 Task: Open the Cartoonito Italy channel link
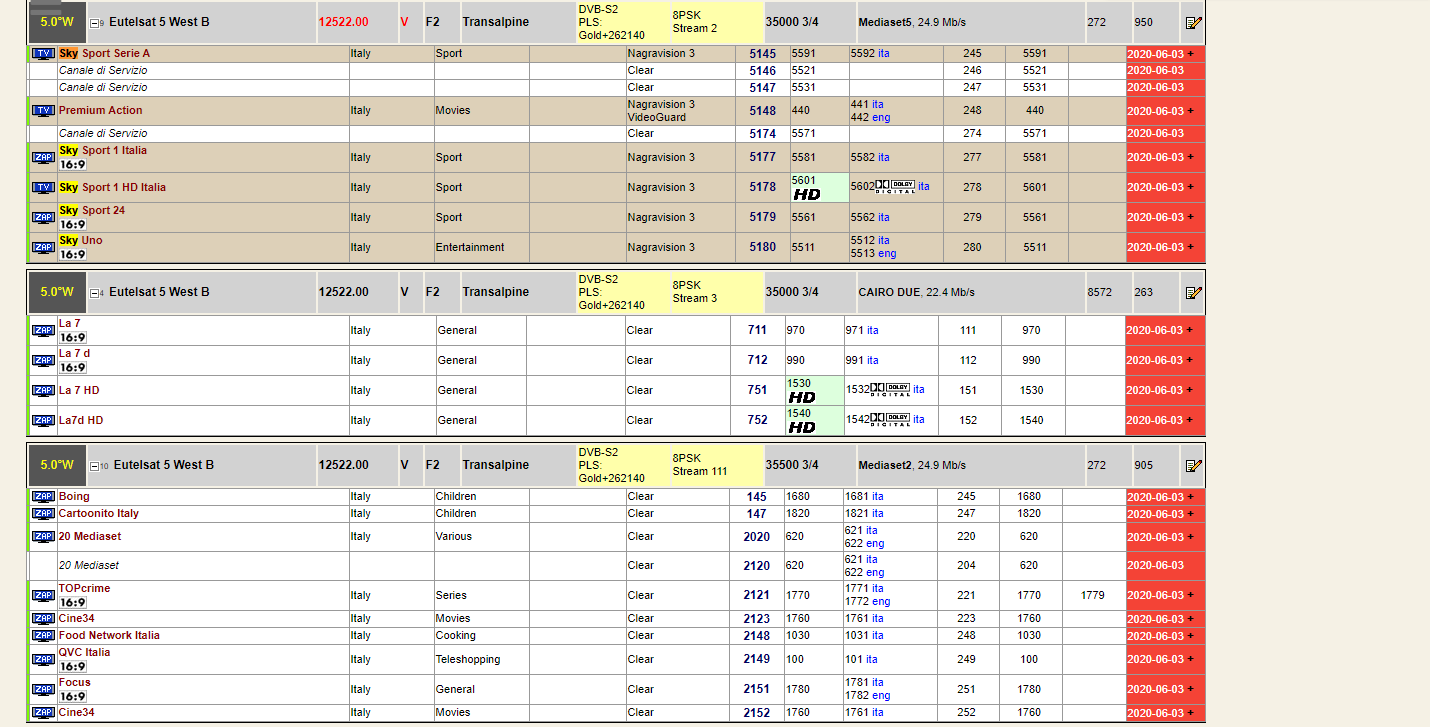pyautogui.click(x=98, y=514)
